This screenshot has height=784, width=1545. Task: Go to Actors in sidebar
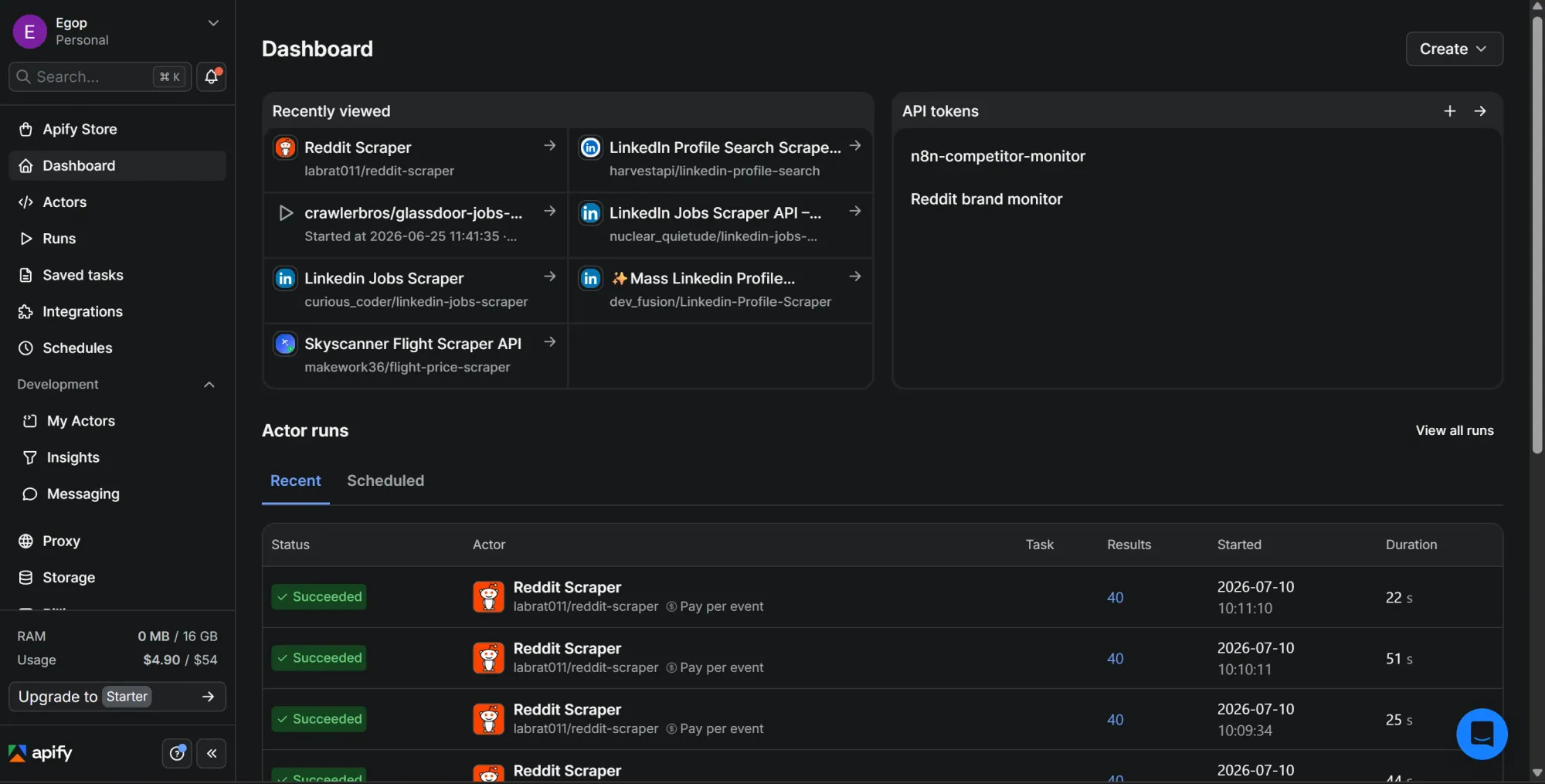click(x=117, y=202)
